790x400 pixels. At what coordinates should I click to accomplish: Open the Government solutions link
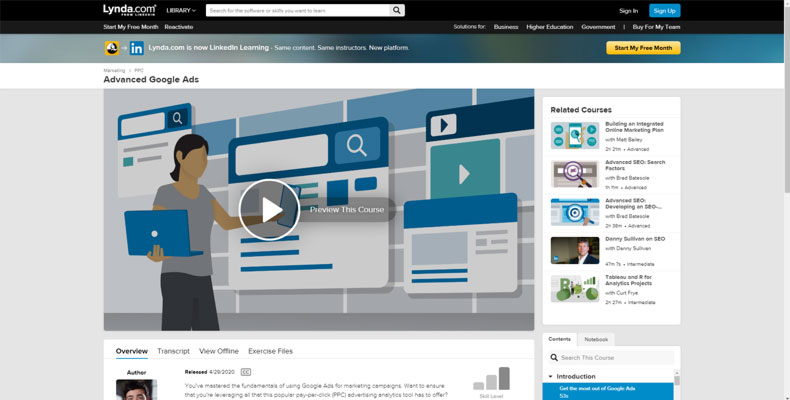pos(598,27)
